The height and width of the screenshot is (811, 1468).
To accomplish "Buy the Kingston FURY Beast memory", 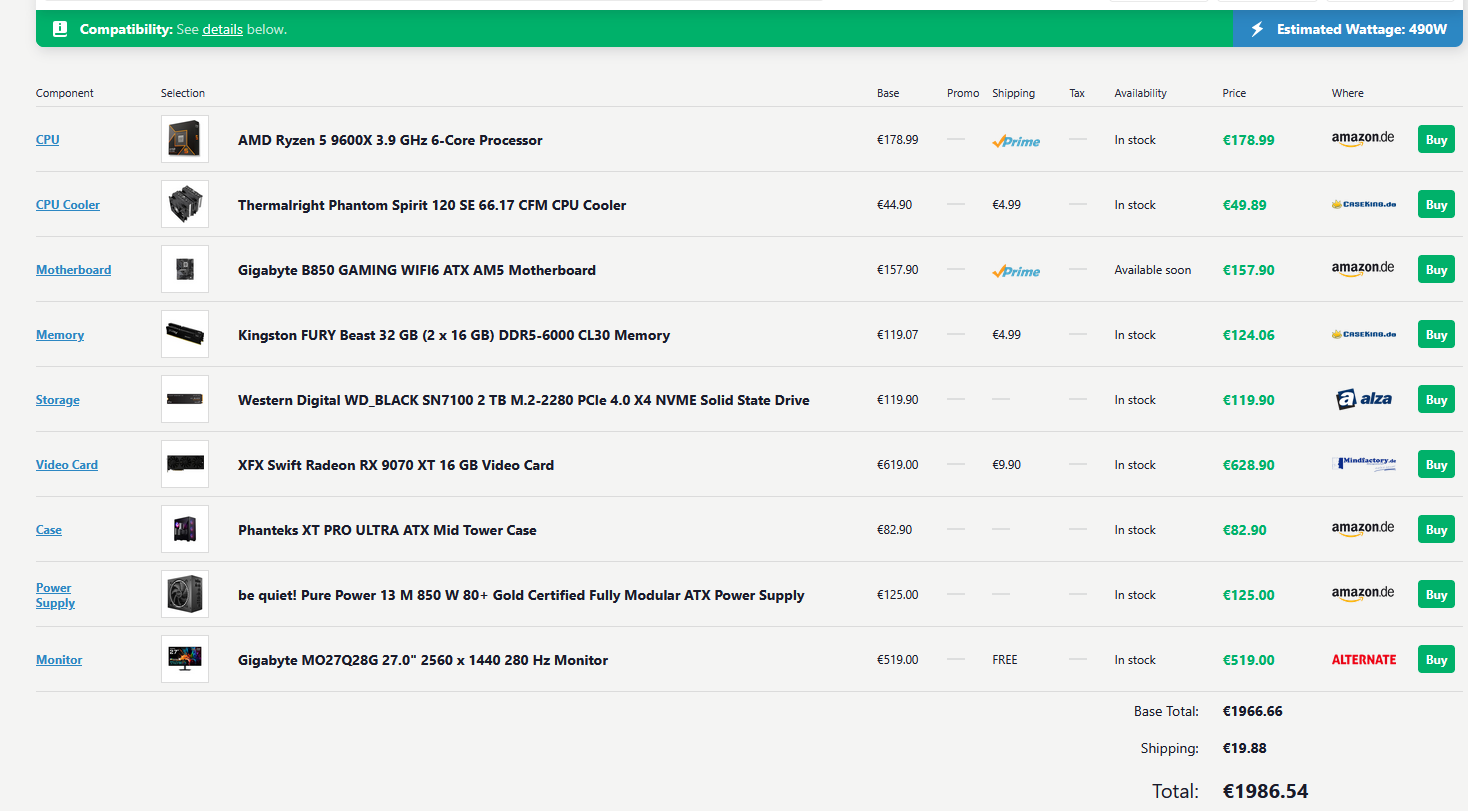I will pos(1436,334).
